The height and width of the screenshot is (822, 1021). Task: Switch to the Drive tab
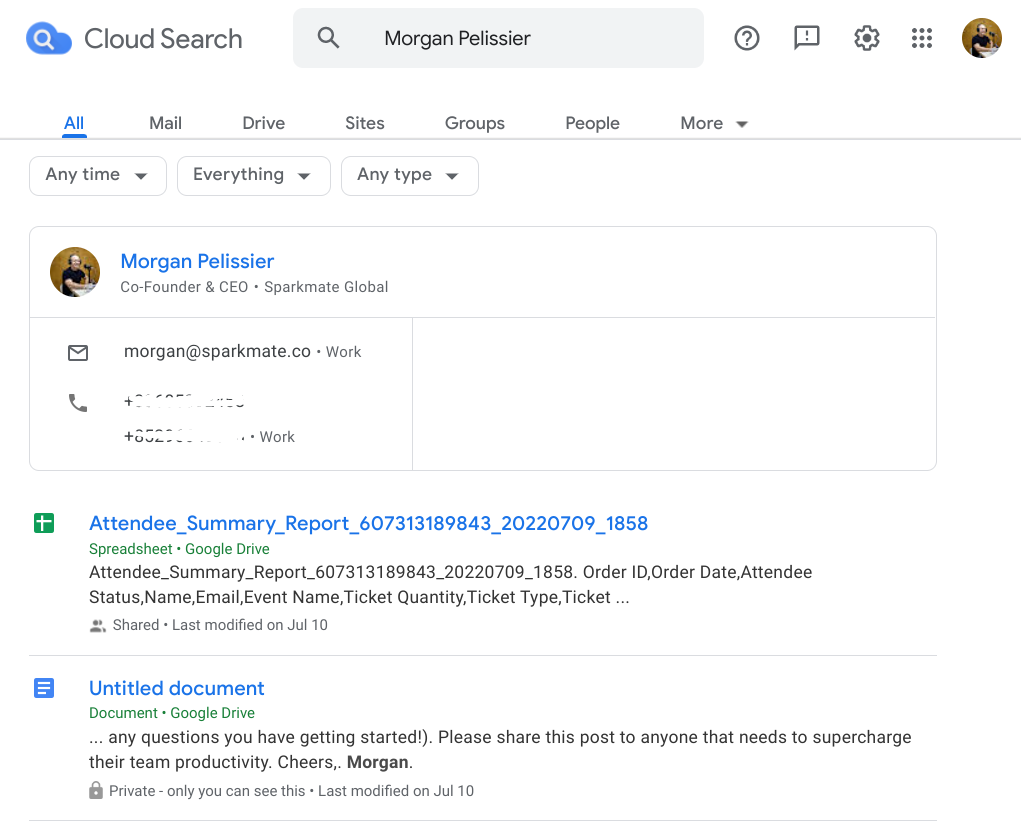(x=264, y=123)
